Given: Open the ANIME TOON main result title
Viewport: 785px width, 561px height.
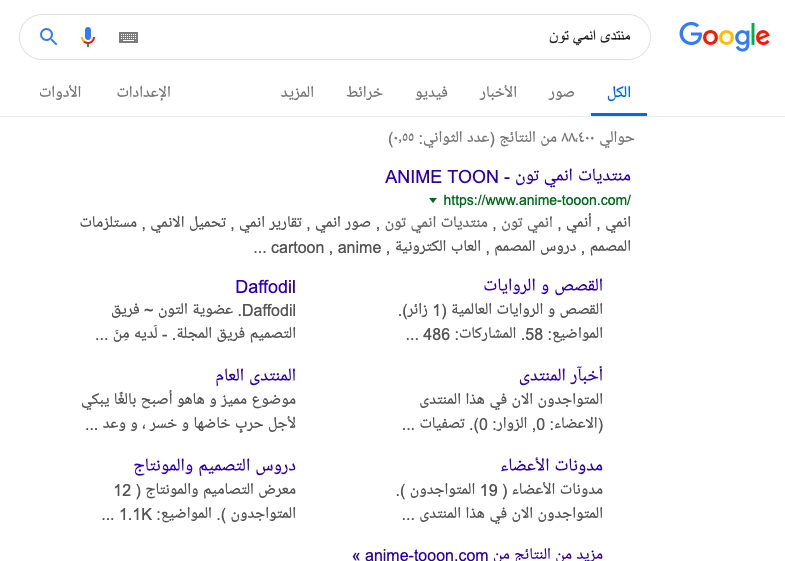Looking at the screenshot, I should tap(508, 177).
